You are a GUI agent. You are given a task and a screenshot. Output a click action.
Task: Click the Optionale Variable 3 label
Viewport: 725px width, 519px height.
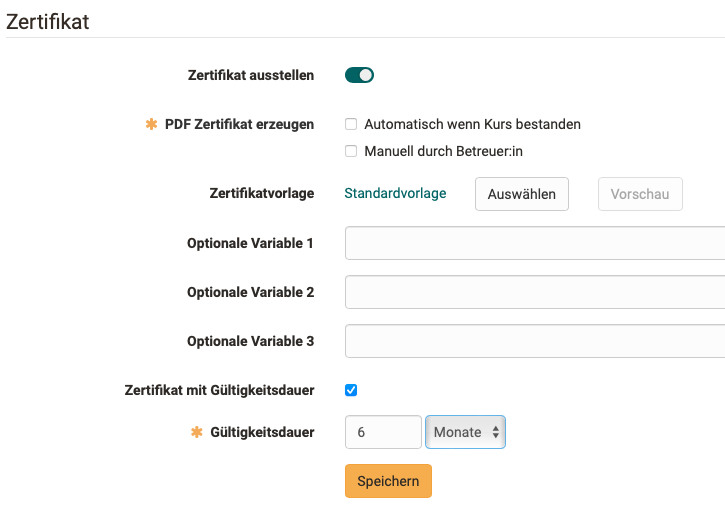click(x=251, y=341)
